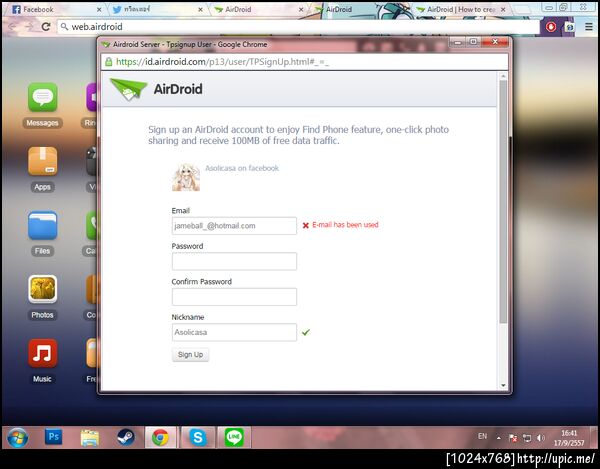Open Windows Explorer from the taskbar
Viewport: 600px width, 469px height.
tap(90, 437)
